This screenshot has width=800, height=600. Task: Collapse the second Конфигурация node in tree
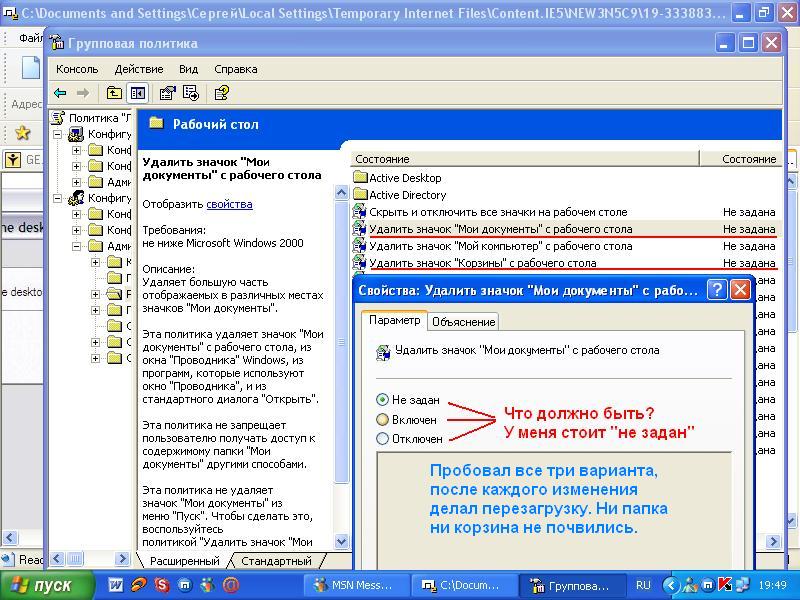[58, 198]
